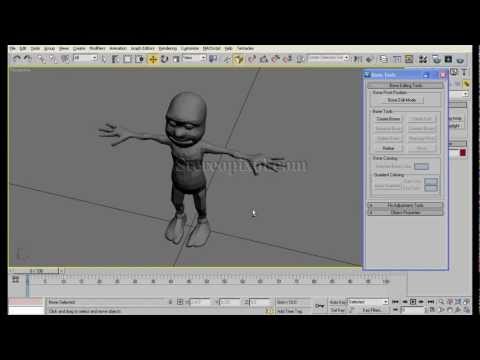This screenshot has width=480, height=360.
Task: Click Zoom Extents viewport navigation icon
Action: point(458,302)
